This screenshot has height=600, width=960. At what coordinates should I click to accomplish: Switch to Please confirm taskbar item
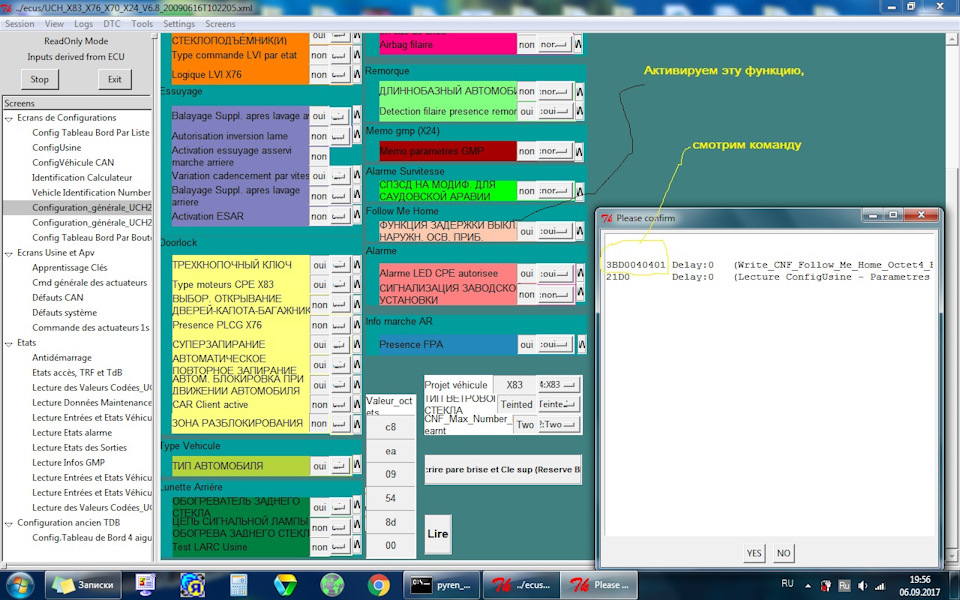click(600, 585)
